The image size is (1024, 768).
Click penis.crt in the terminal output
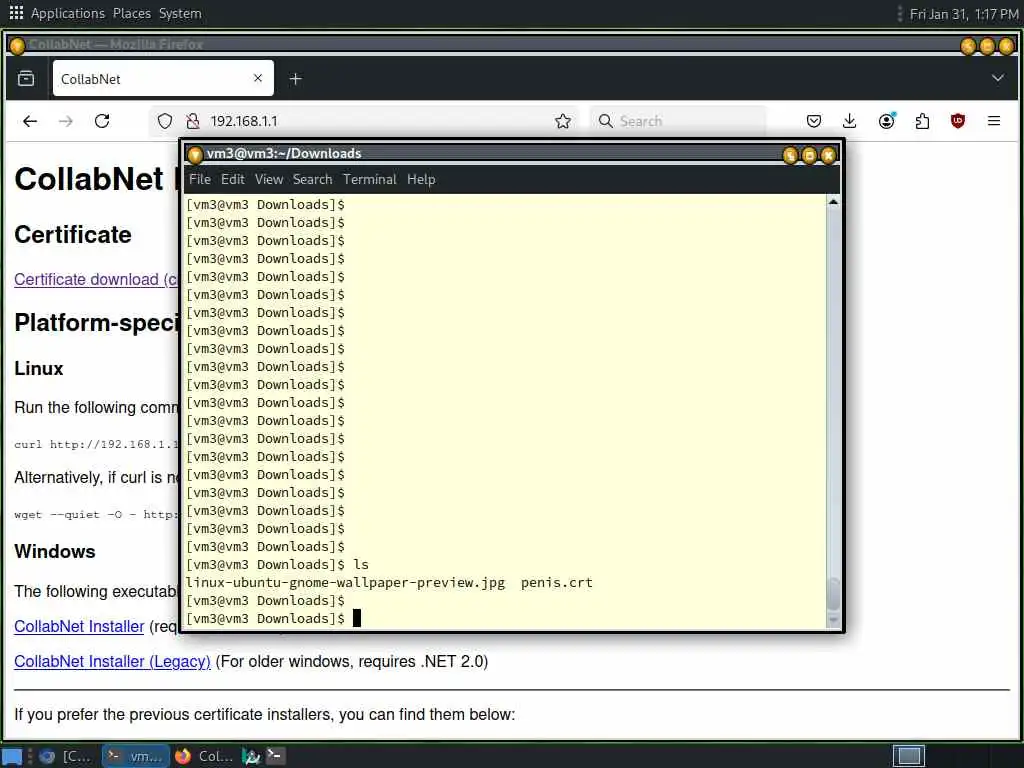[x=556, y=583]
